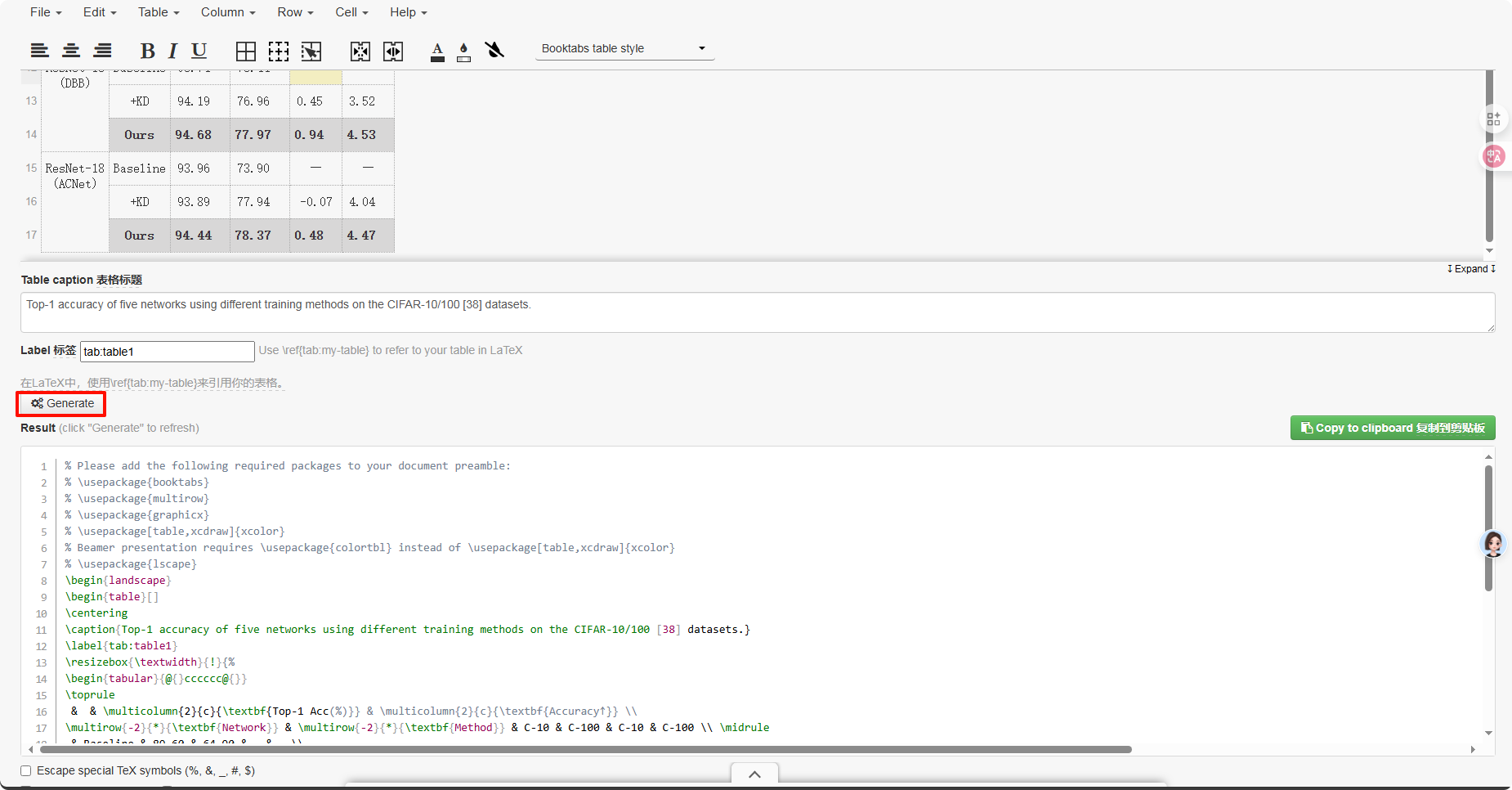Image resolution: width=1512 pixels, height=790 pixels.
Task: Remove all borders dashed-grid icon
Action: [x=279, y=52]
